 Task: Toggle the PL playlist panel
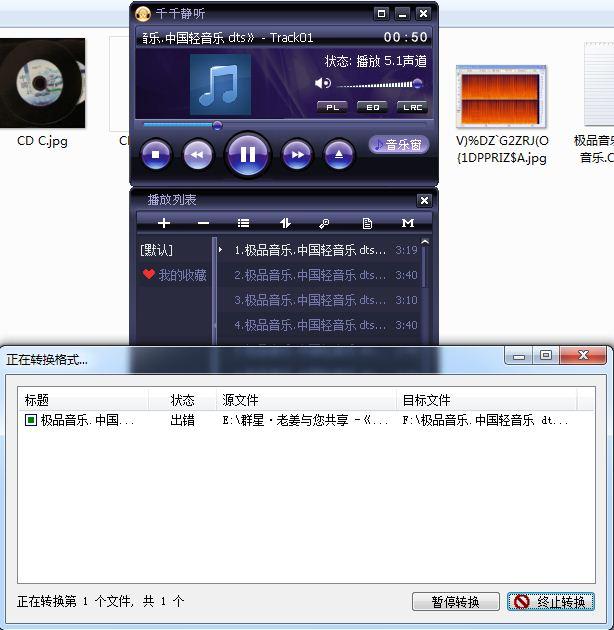pyautogui.click(x=332, y=107)
